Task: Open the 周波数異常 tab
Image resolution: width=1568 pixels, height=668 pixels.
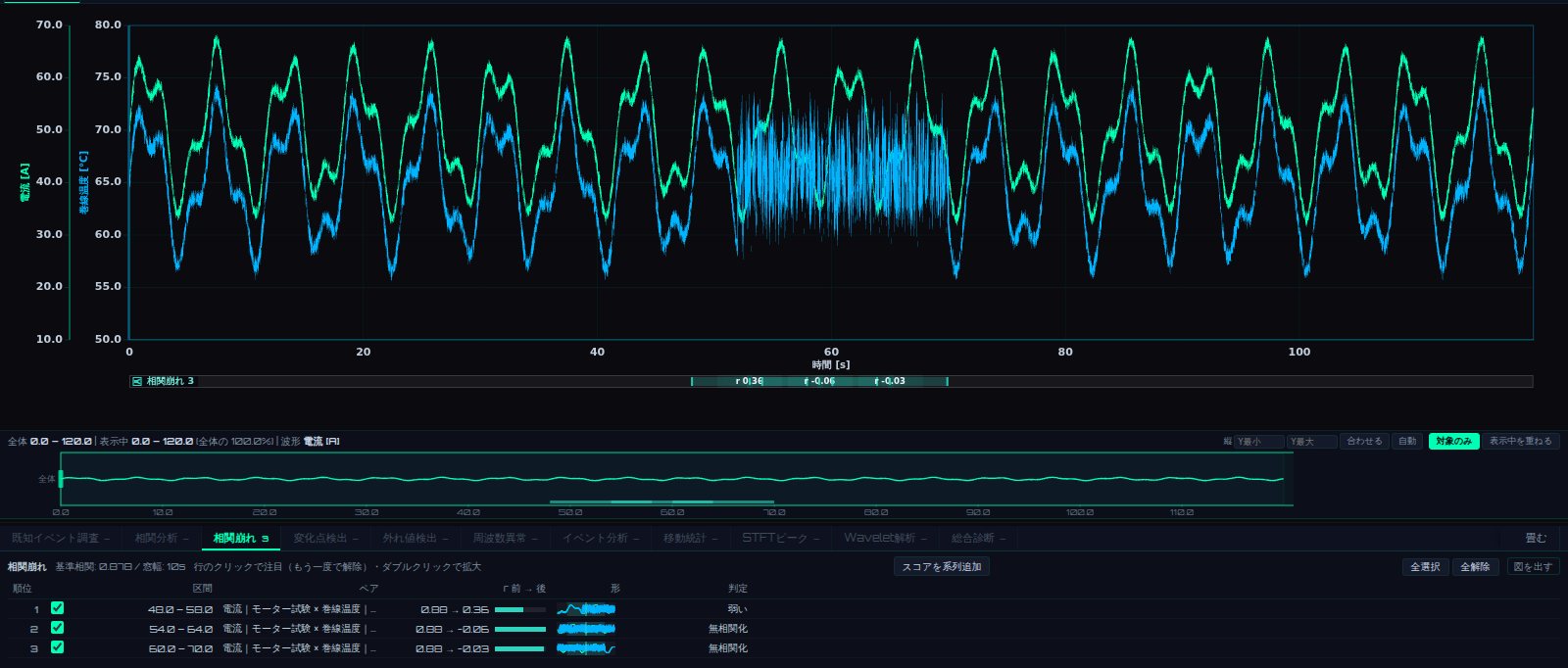Action: coord(505,538)
